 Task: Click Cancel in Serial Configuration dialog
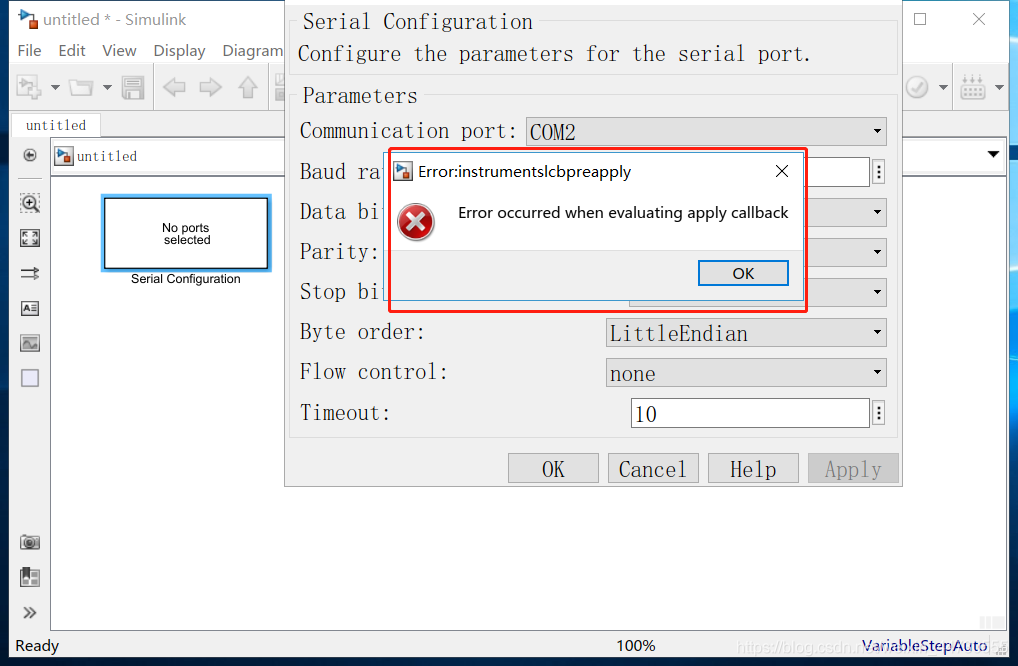pyautogui.click(x=653, y=469)
